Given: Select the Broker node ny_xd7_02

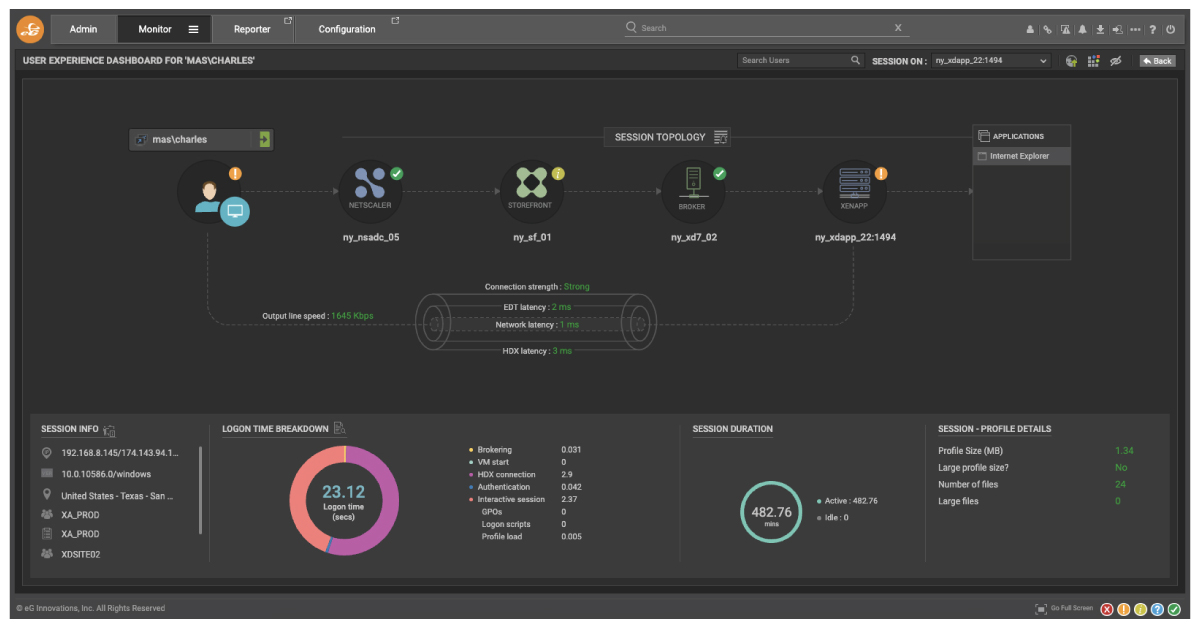Looking at the screenshot, I should (692, 192).
